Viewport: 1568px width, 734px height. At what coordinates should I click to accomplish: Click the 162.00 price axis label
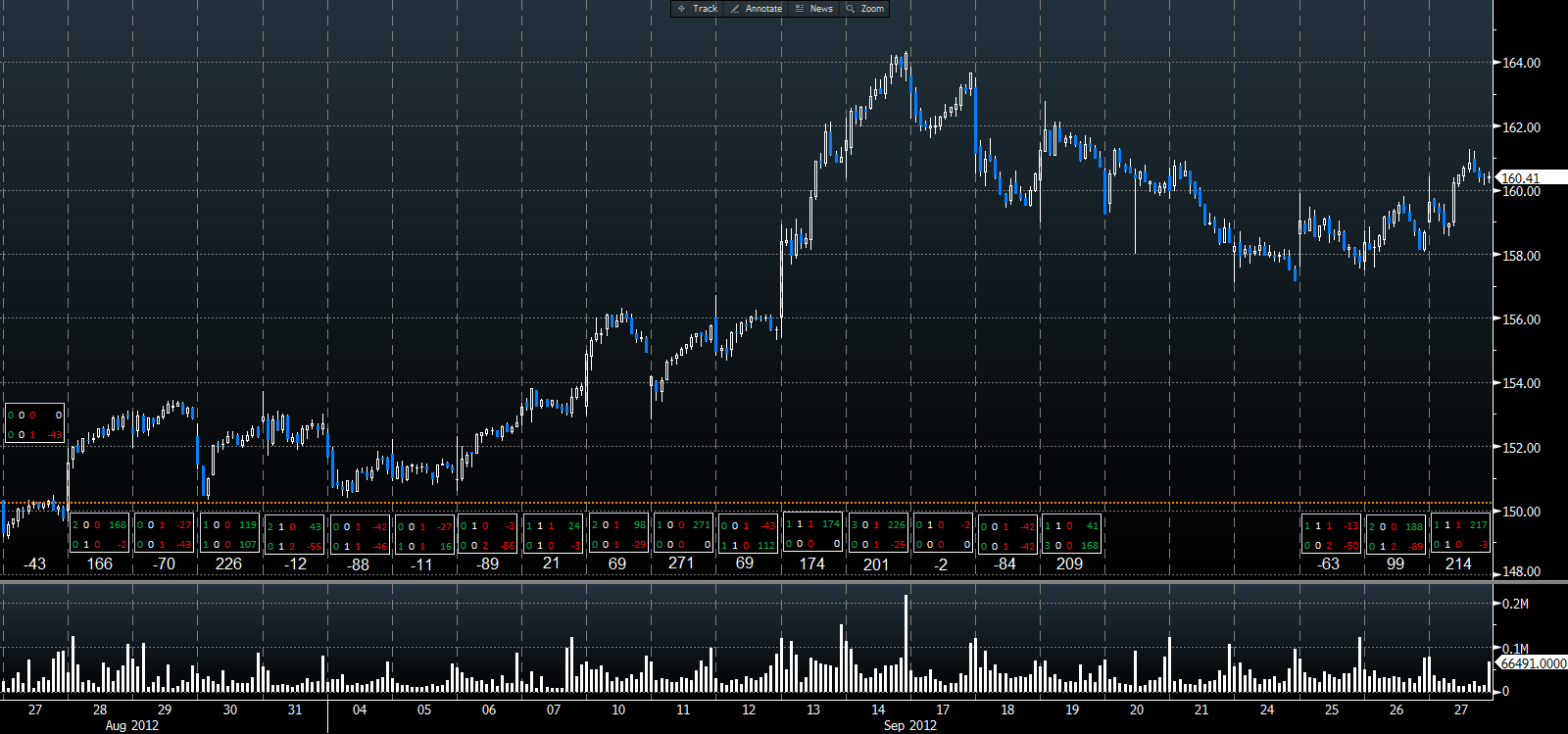point(1521,127)
